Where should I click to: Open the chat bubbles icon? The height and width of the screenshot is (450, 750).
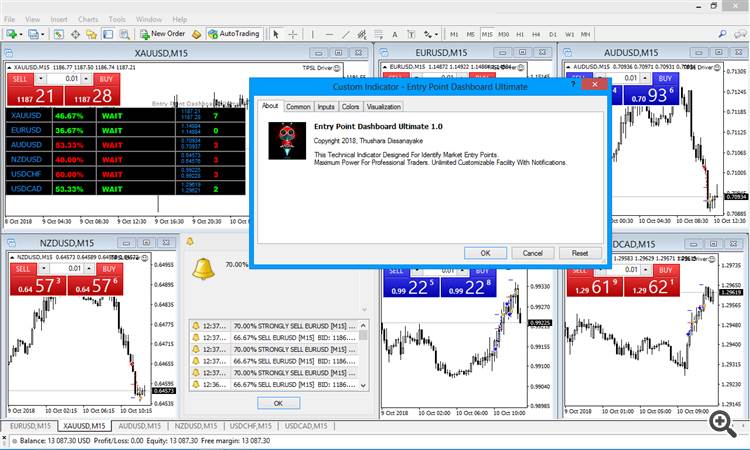(740, 34)
